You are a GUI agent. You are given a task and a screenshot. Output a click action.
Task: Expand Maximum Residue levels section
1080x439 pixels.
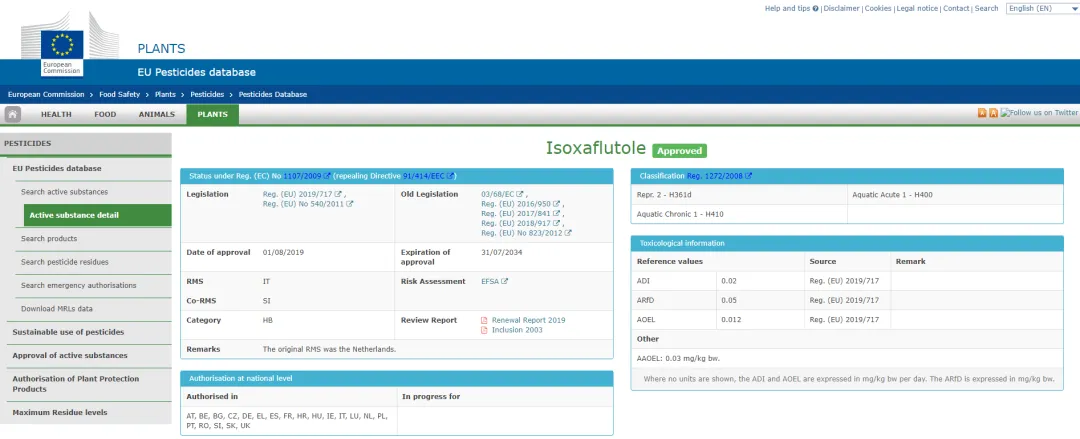tap(60, 412)
